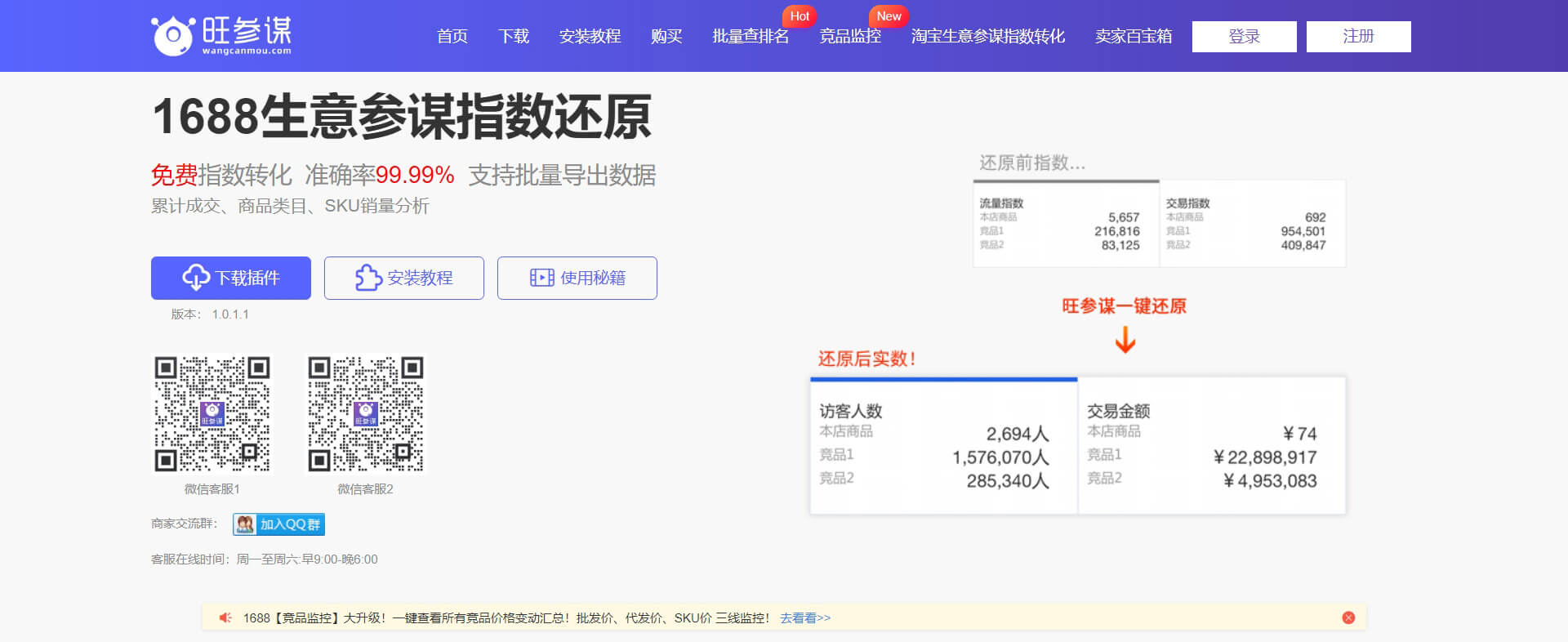Click the 微信客服1 label
The height and width of the screenshot is (642, 1568).
(212, 489)
